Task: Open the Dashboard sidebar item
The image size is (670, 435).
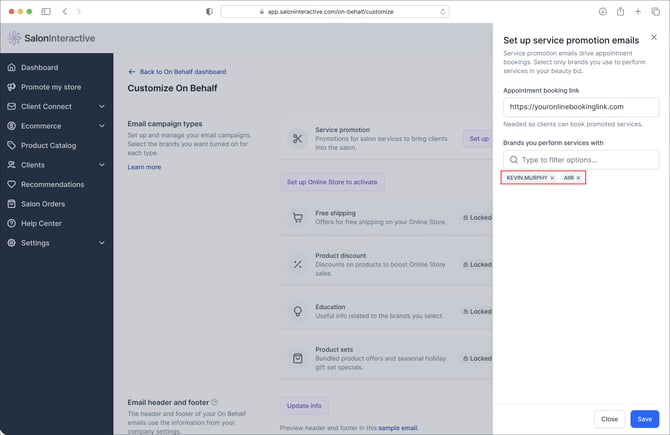Action: [39, 68]
